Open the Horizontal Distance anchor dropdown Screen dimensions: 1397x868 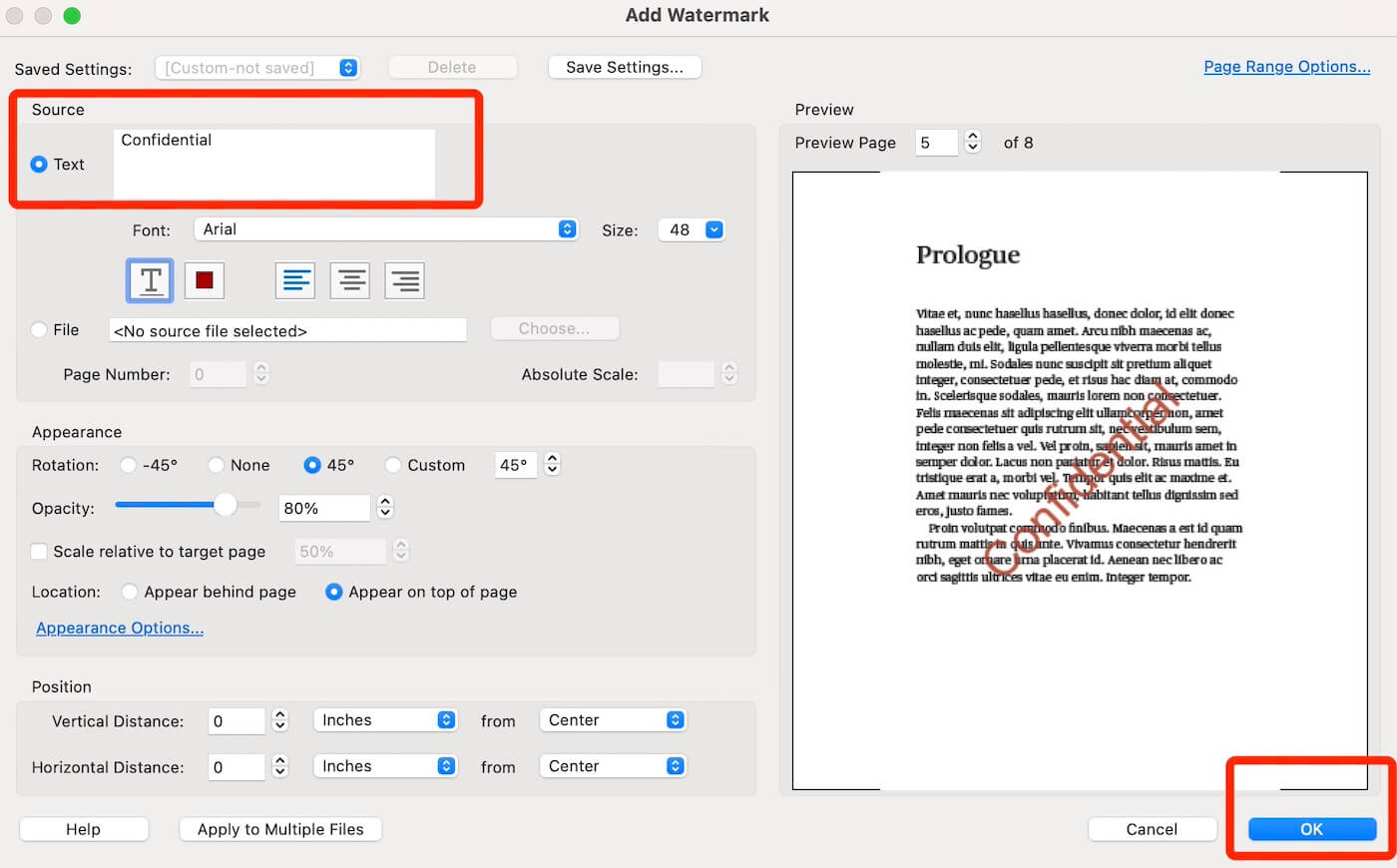[x=613, y=765]
